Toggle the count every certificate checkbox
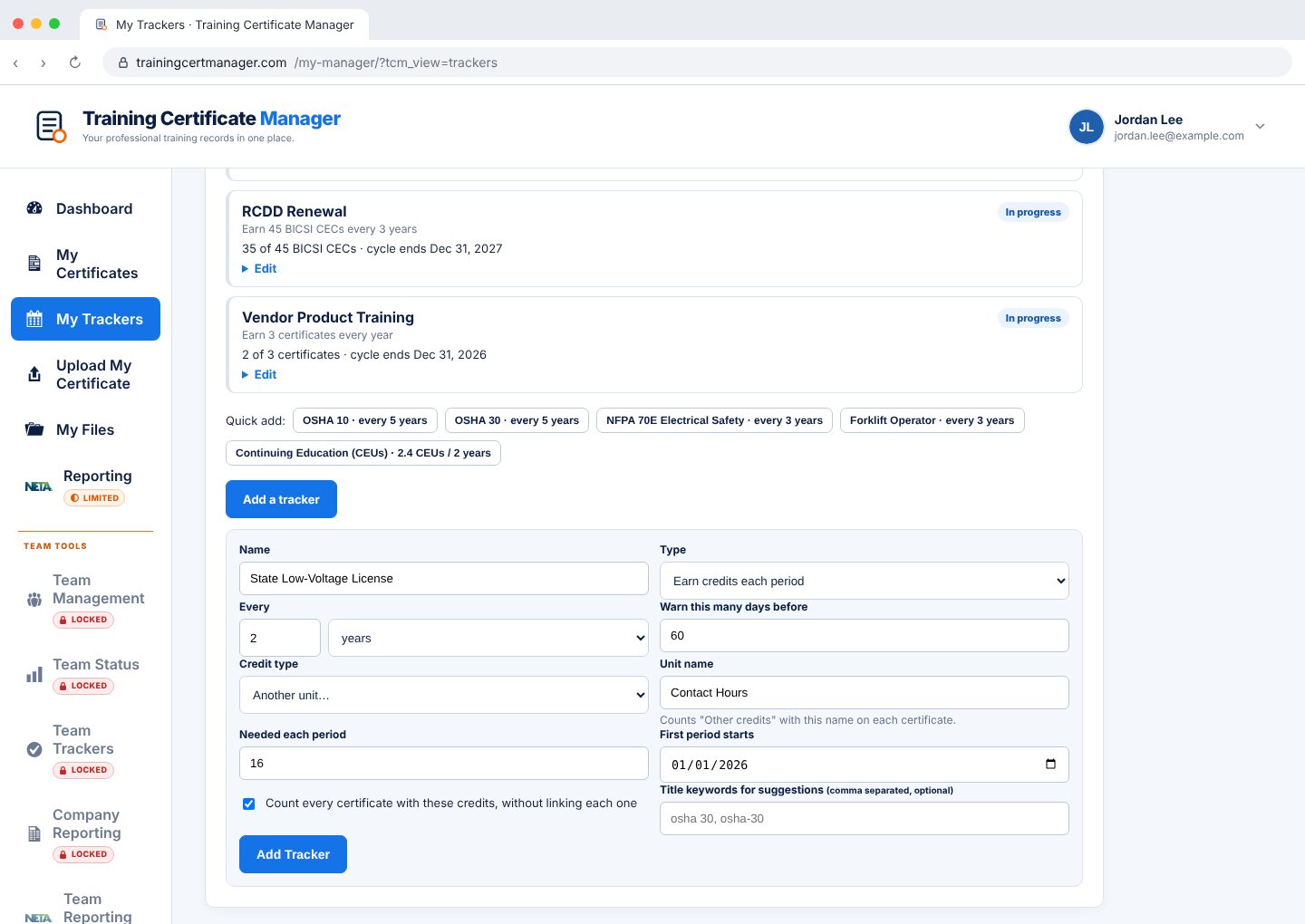This screenshot has width=1305, height=924. (x=248, y=804)
